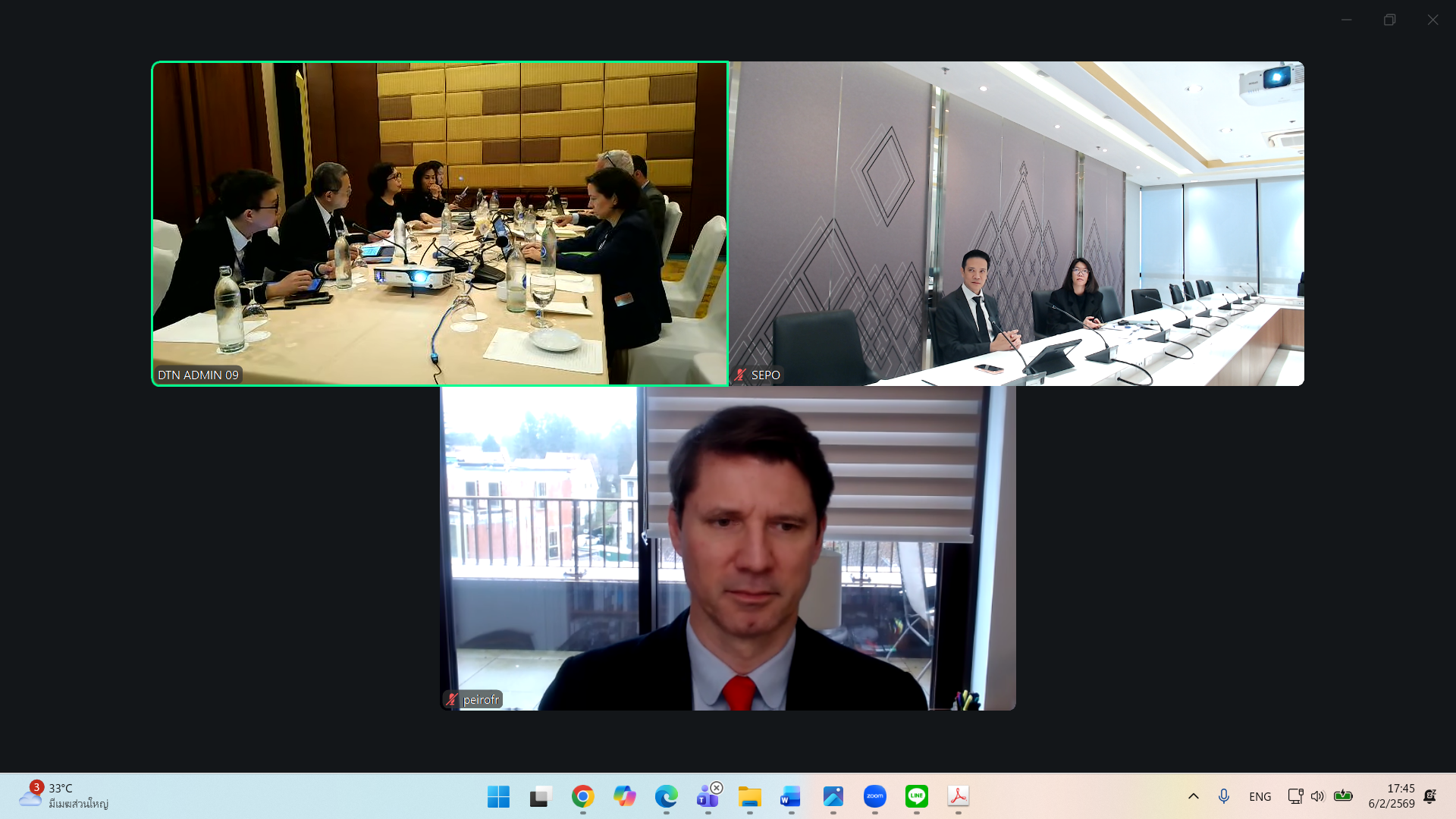Select the SEPO participant video tile
The height and width of the screenshot is (819, 1456).
click(x=1016, y=224)
